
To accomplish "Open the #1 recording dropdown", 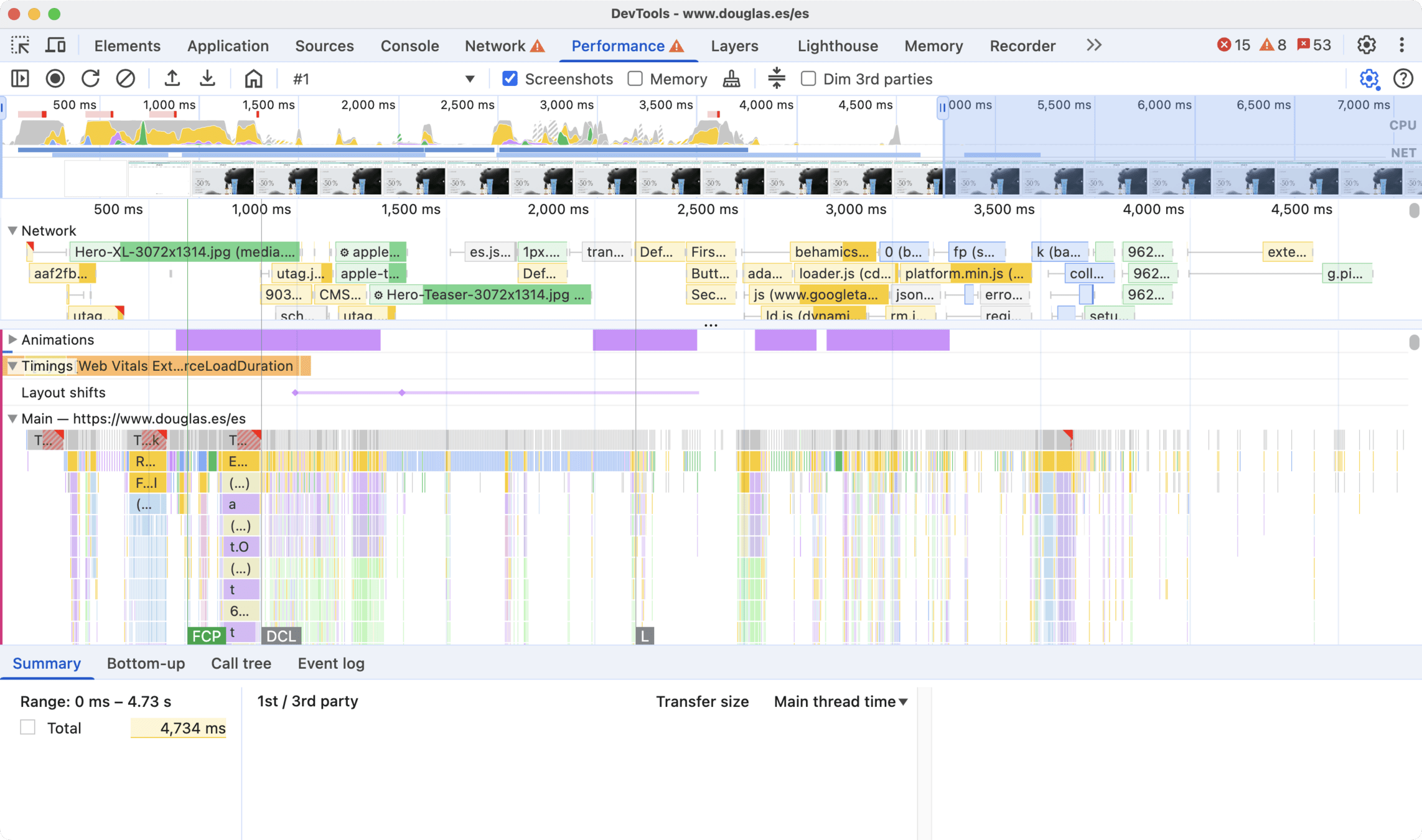I will coord(469,79).
